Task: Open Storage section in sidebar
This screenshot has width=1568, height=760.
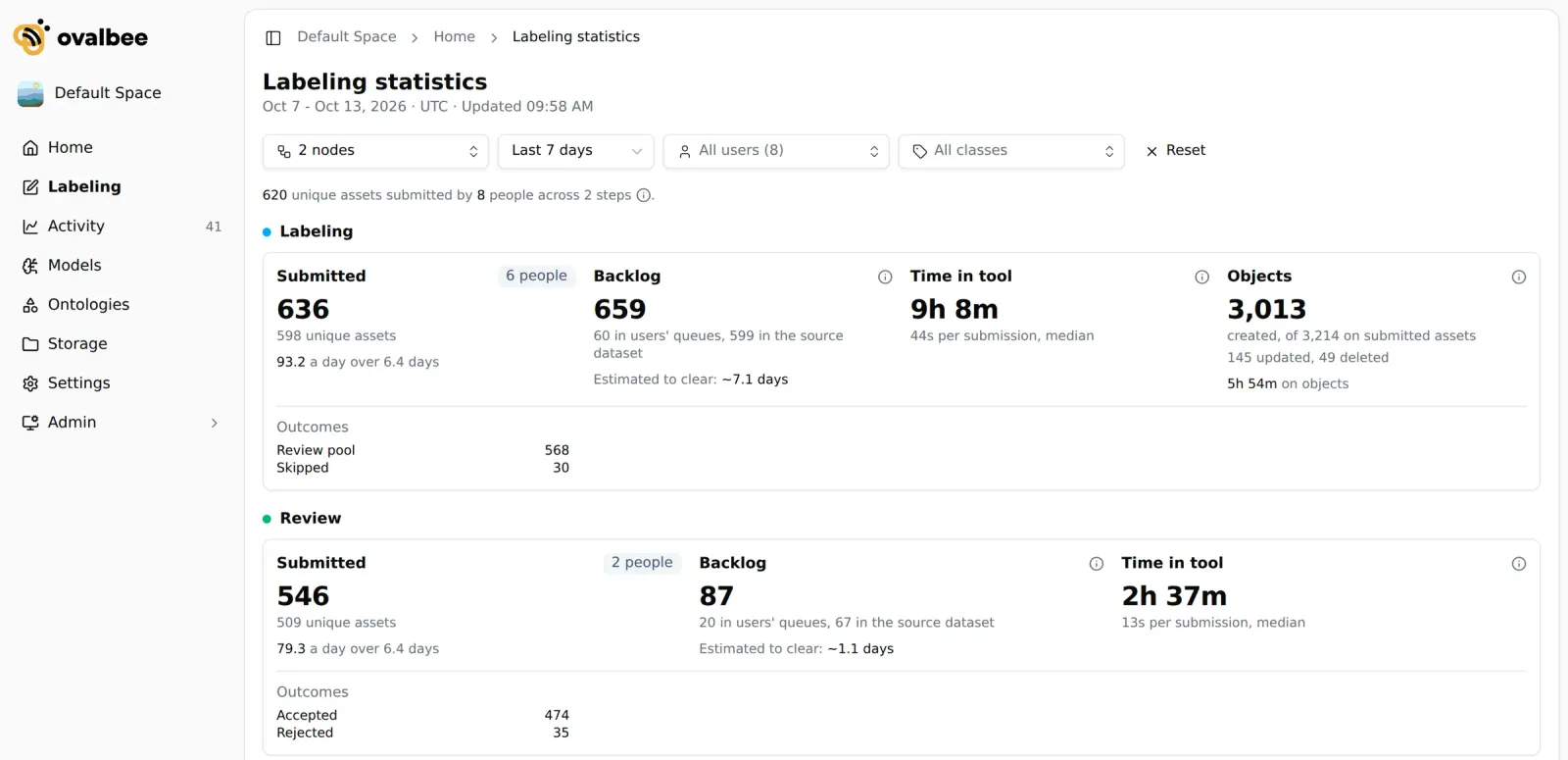Action: click(x=122, y=344)
